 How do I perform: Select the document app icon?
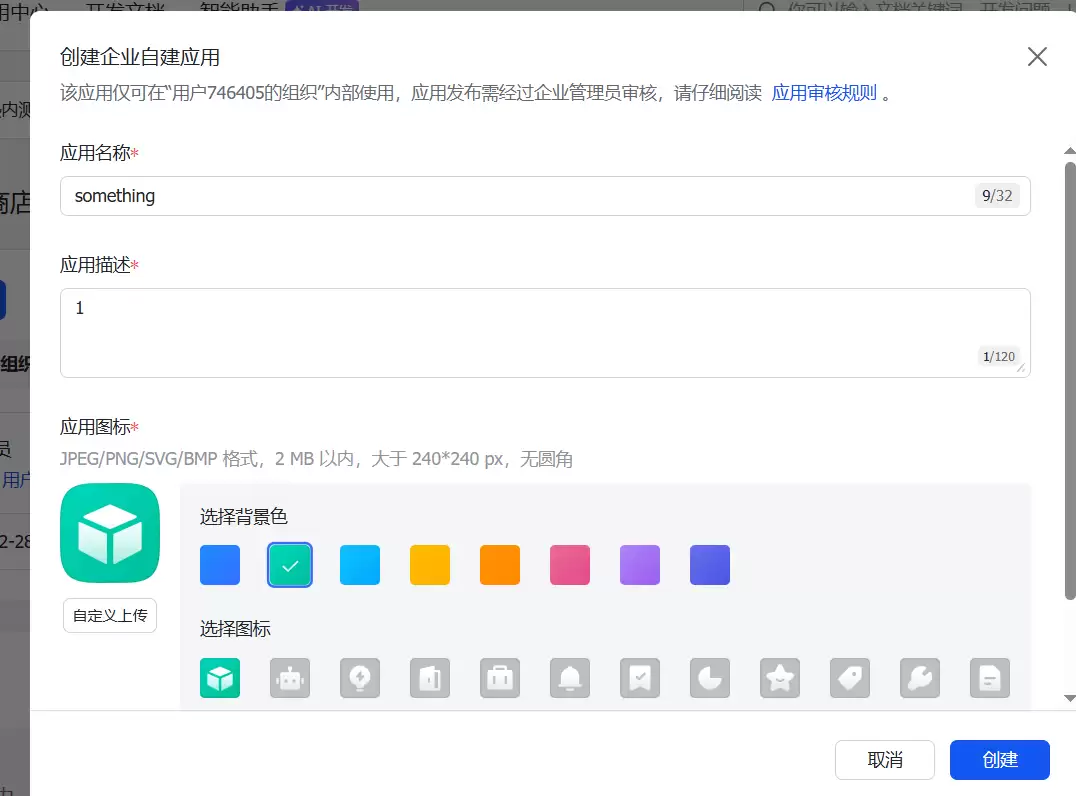[x=990, y=678]
